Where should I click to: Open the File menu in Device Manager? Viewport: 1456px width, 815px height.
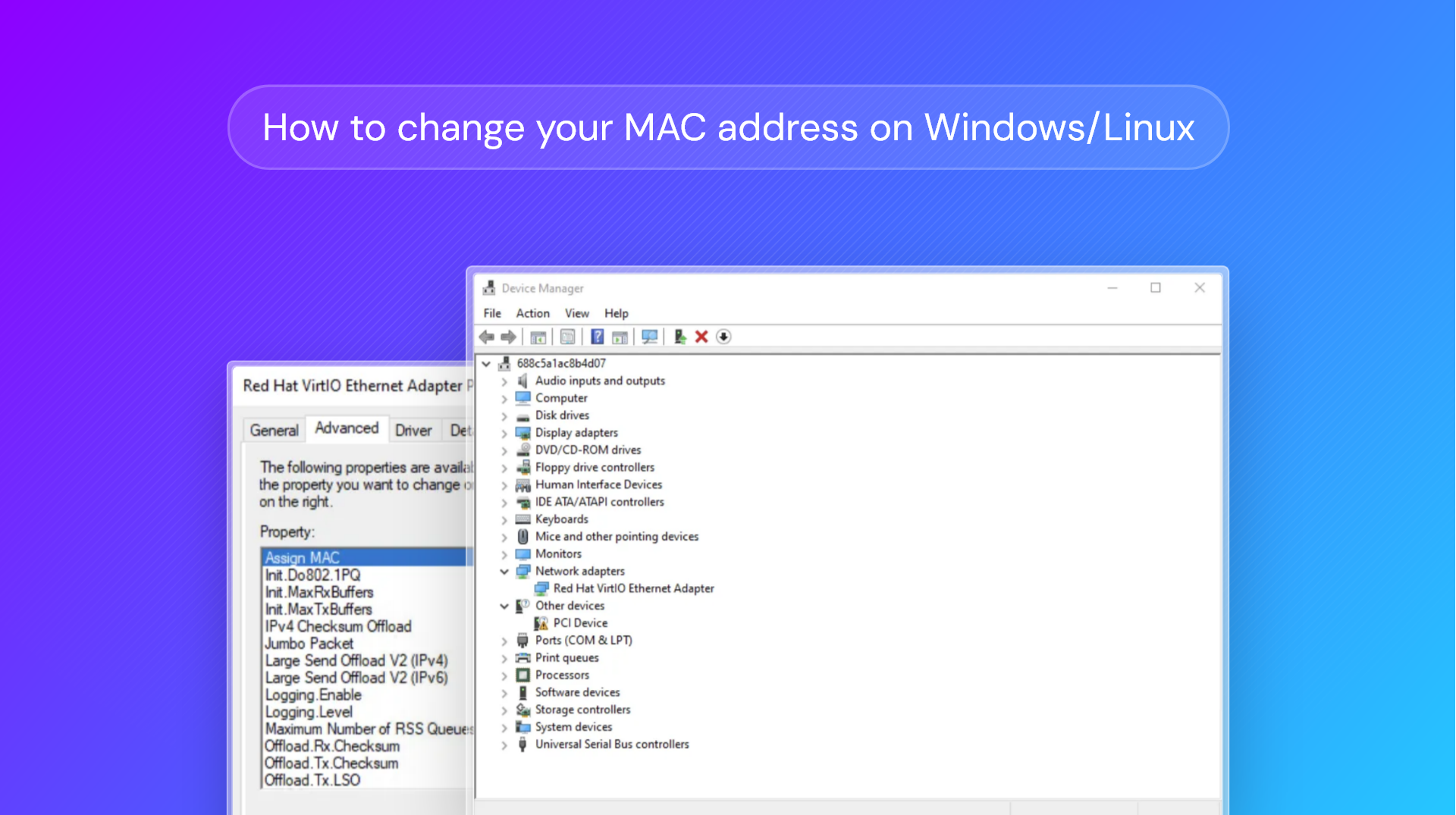tap(492, 313)
